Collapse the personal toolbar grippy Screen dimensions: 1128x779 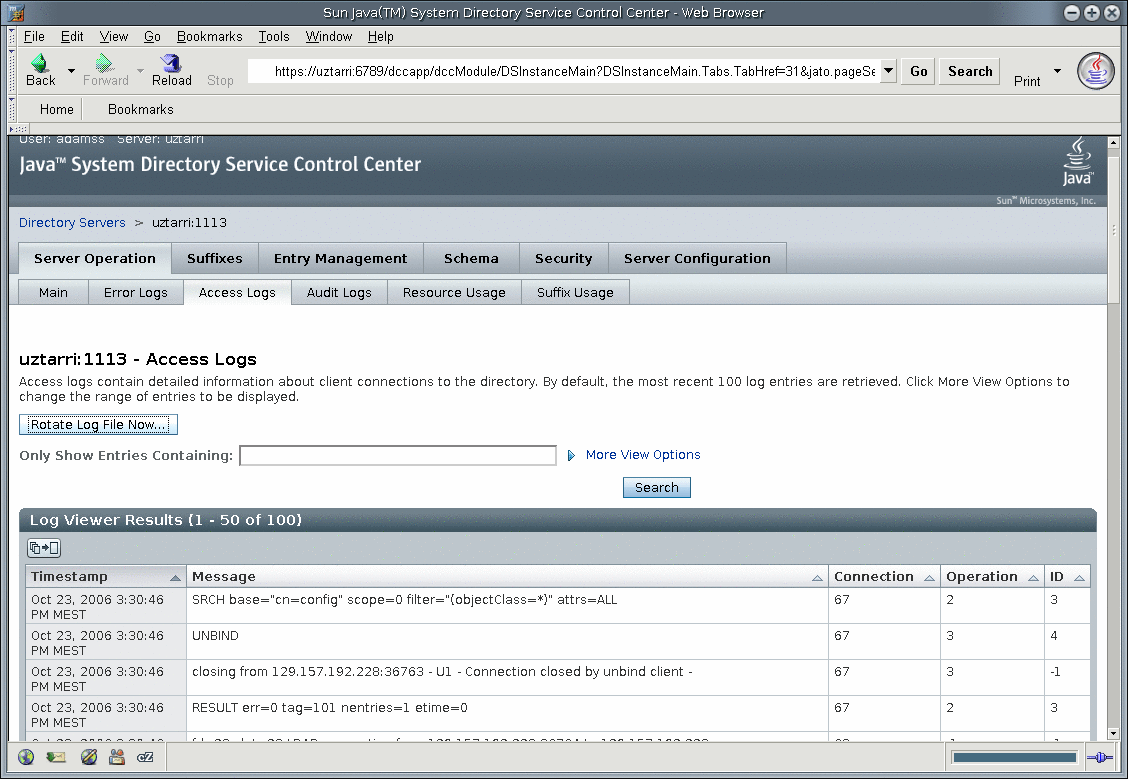(12, 110)
